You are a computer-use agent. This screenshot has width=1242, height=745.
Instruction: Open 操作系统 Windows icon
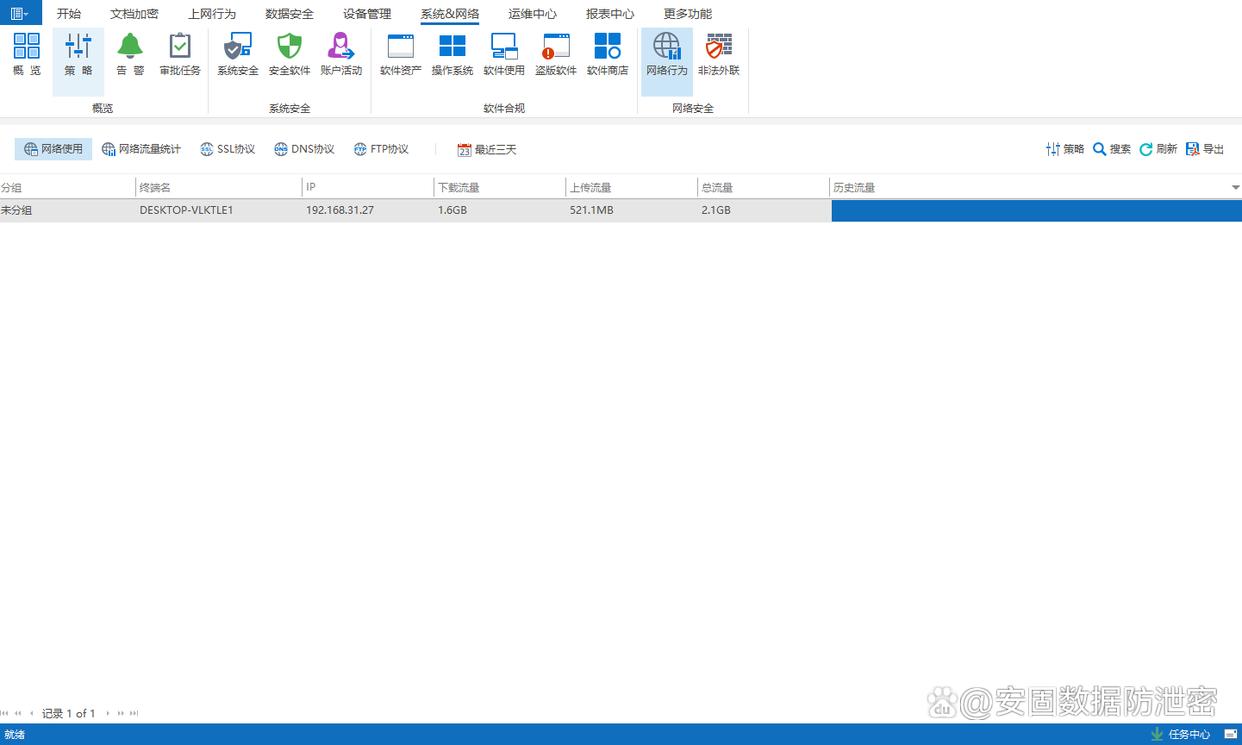[x=452, y=54]
